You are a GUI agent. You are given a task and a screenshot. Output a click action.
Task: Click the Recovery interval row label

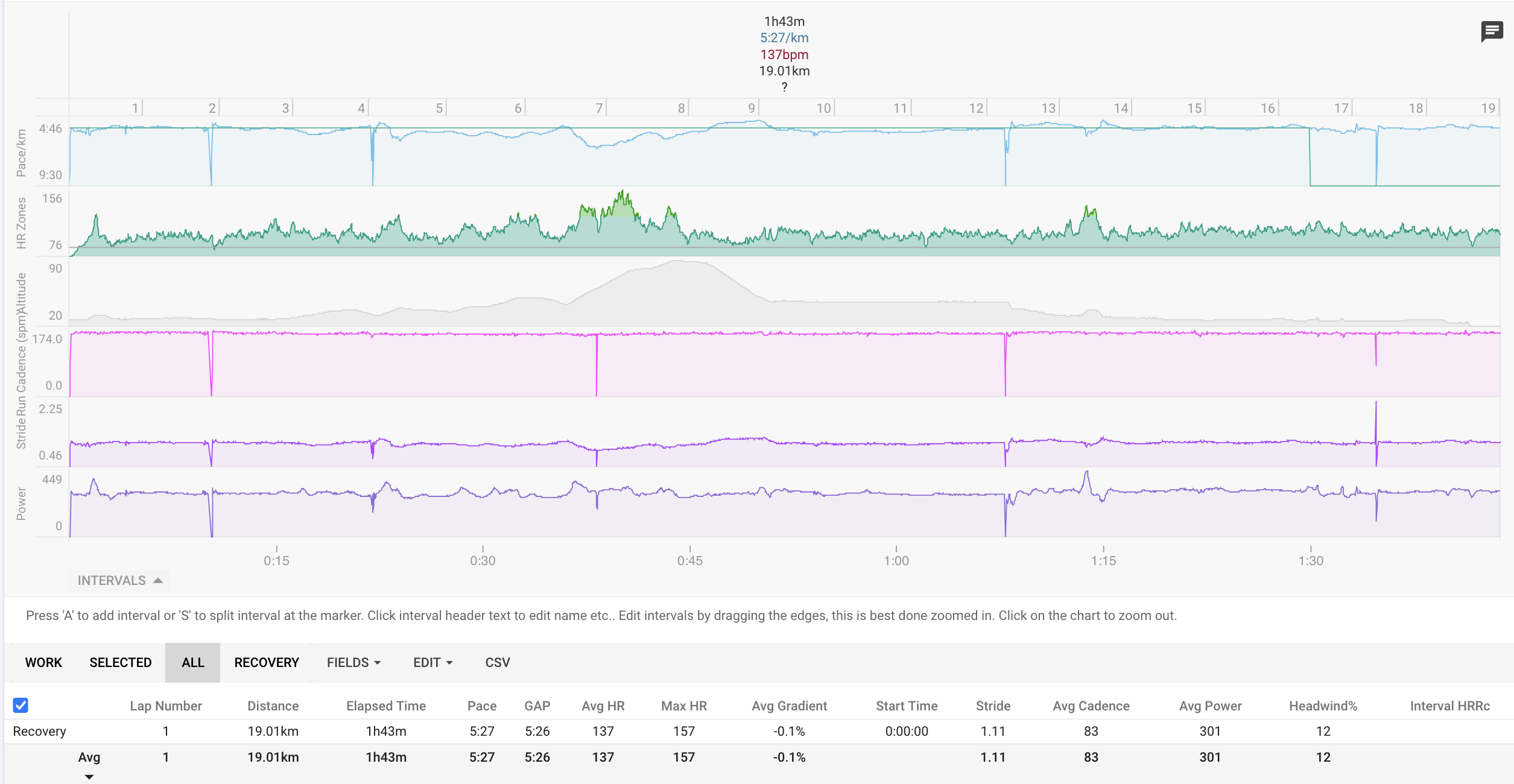click(x=40, y=731)
